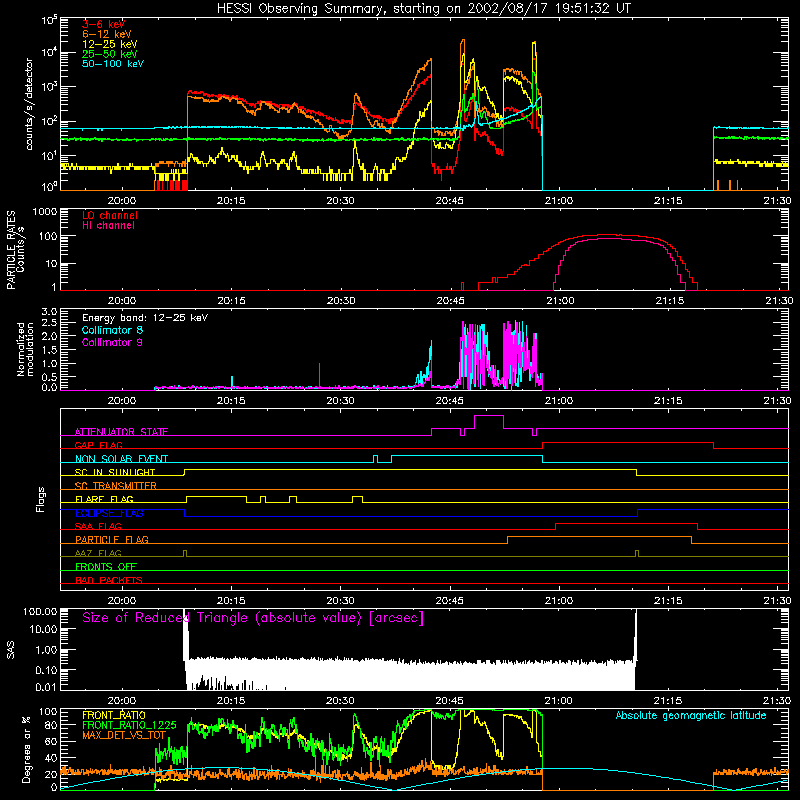Click the NON_SOLAR_EVENT flag label
The width and height of the screenshot is (800, 800).
[x=121, y=459]
